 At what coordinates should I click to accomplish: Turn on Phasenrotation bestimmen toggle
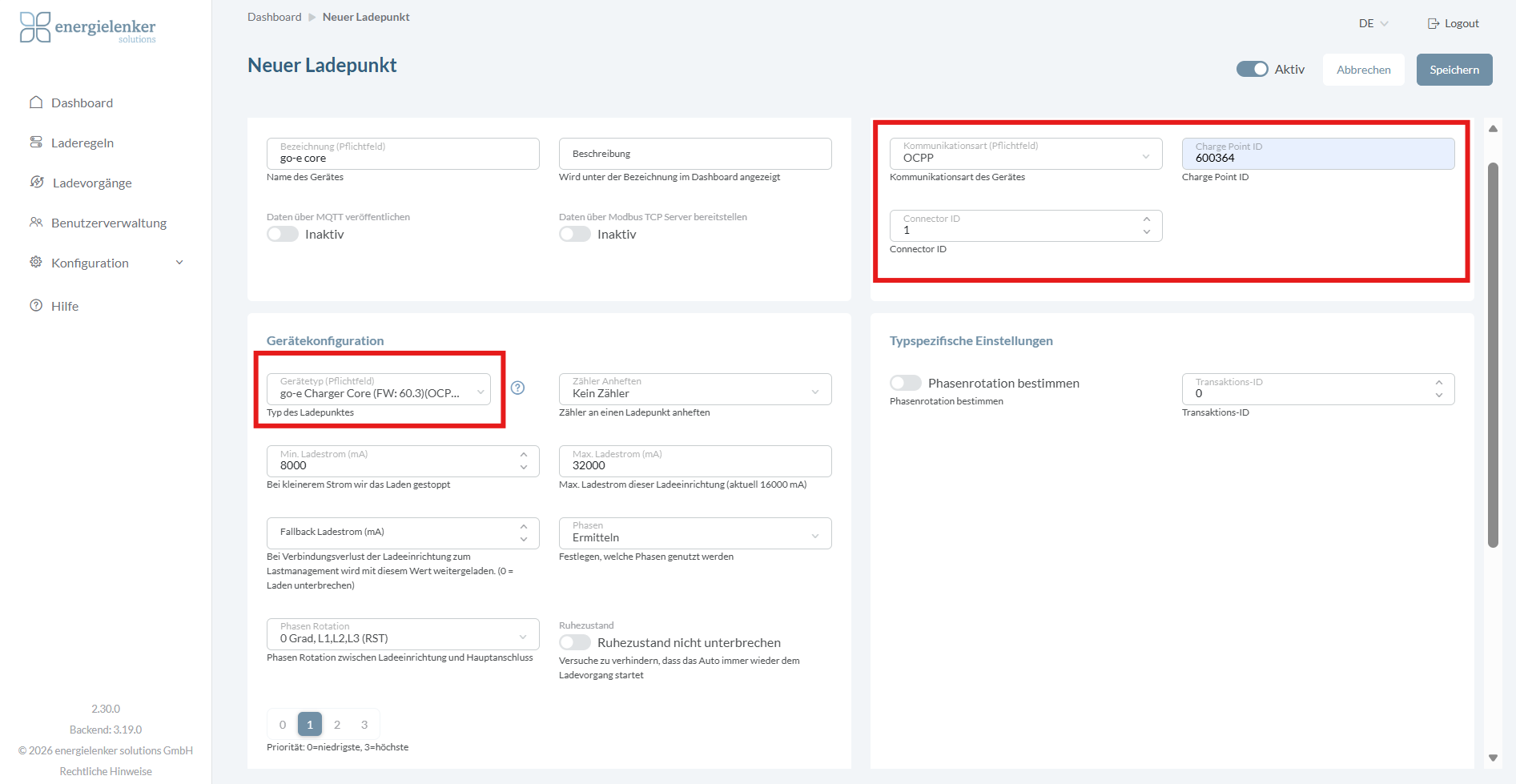[905, 384]
